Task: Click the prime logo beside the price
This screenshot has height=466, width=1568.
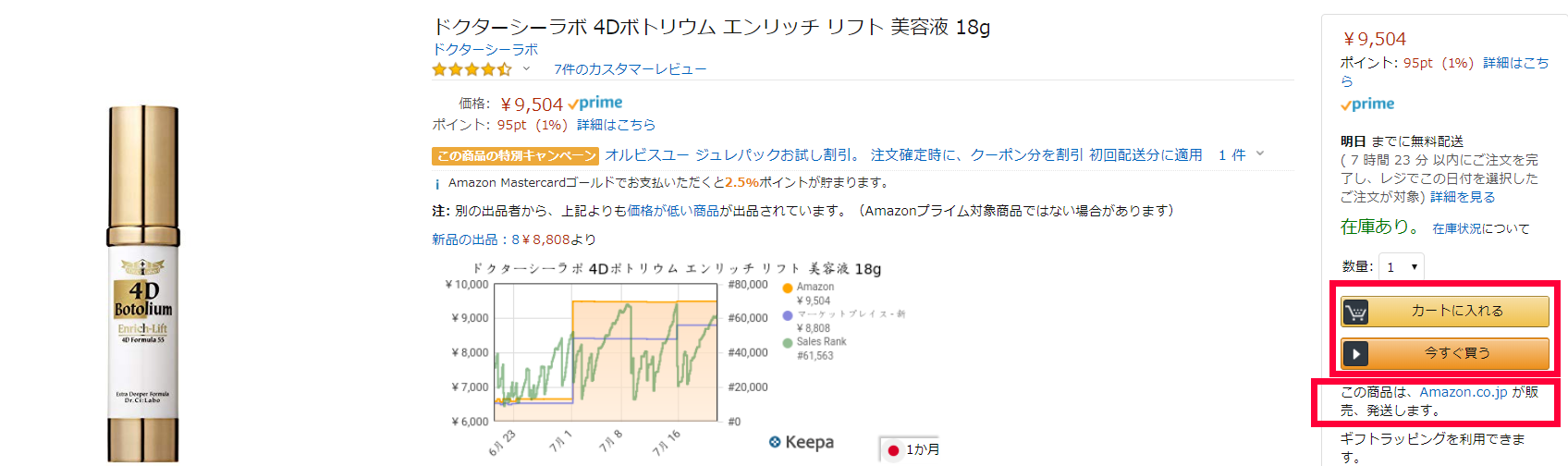Action: pyautogui.click(x=595, y=104)
